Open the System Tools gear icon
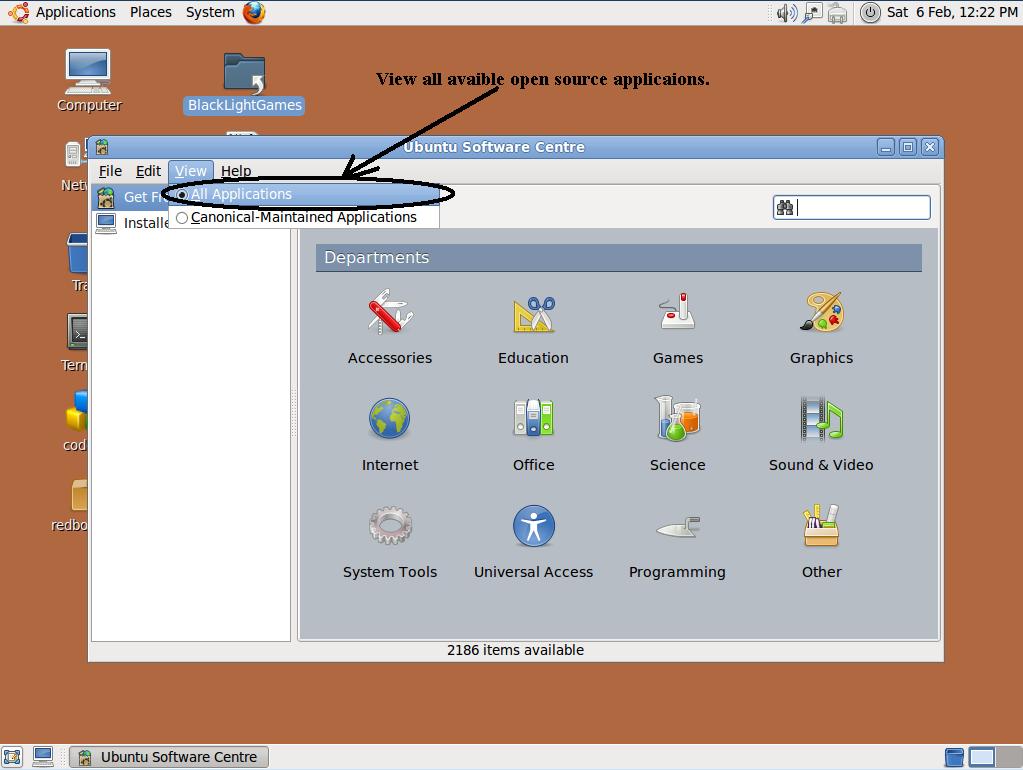The width and height of the screenshot is (1023, 770). 390,525
